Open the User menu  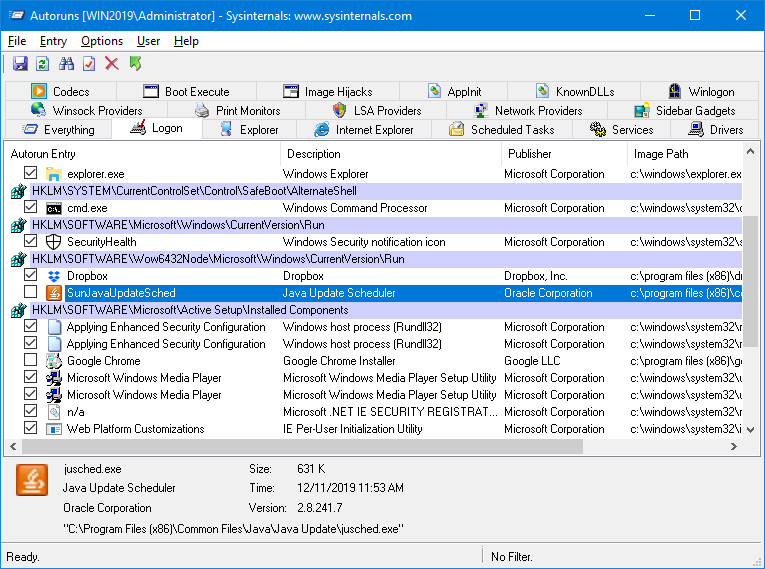click(x=148, y=41)
